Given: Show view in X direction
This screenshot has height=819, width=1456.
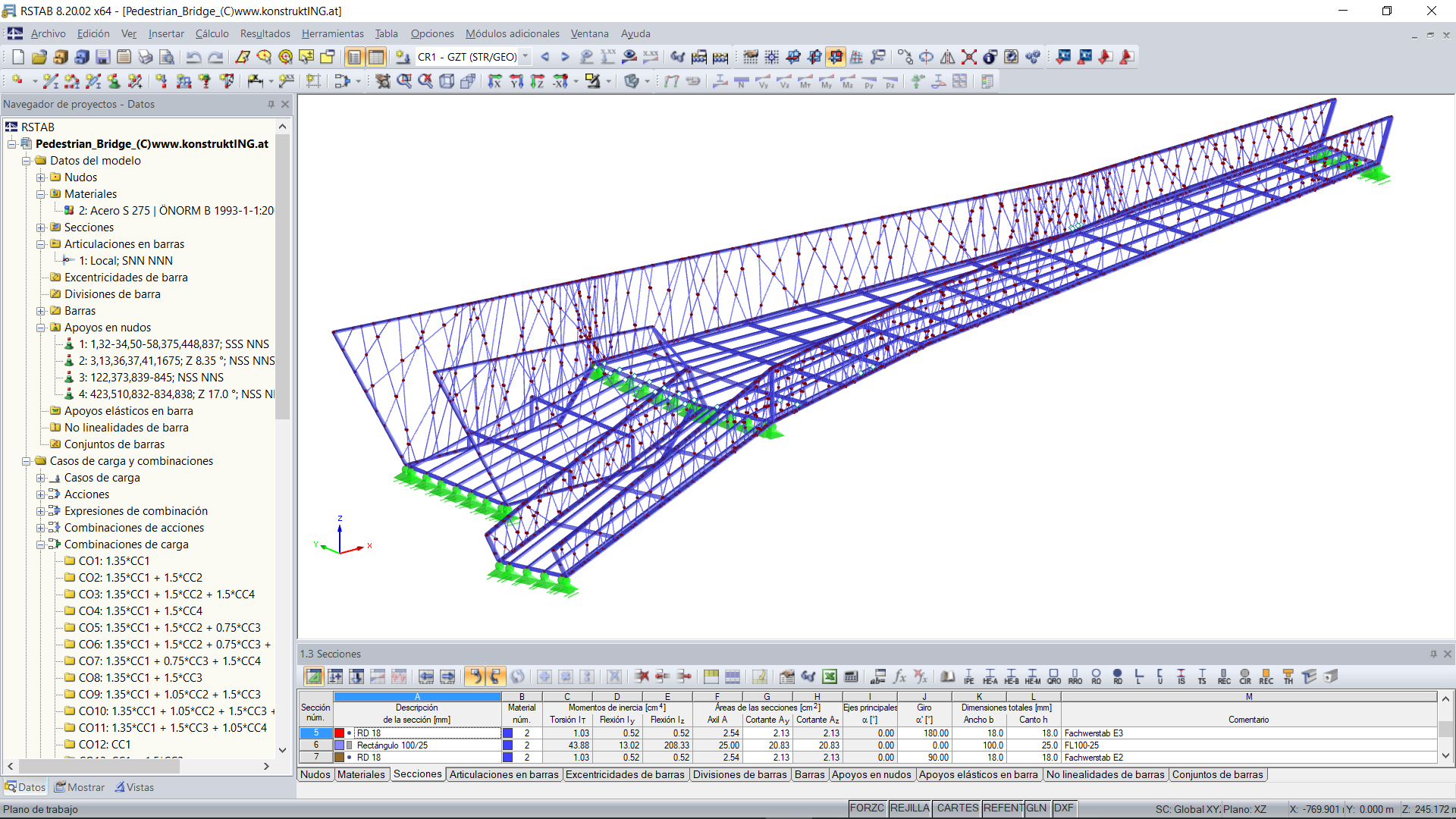Looking at the screenshot, I should 494,81.
